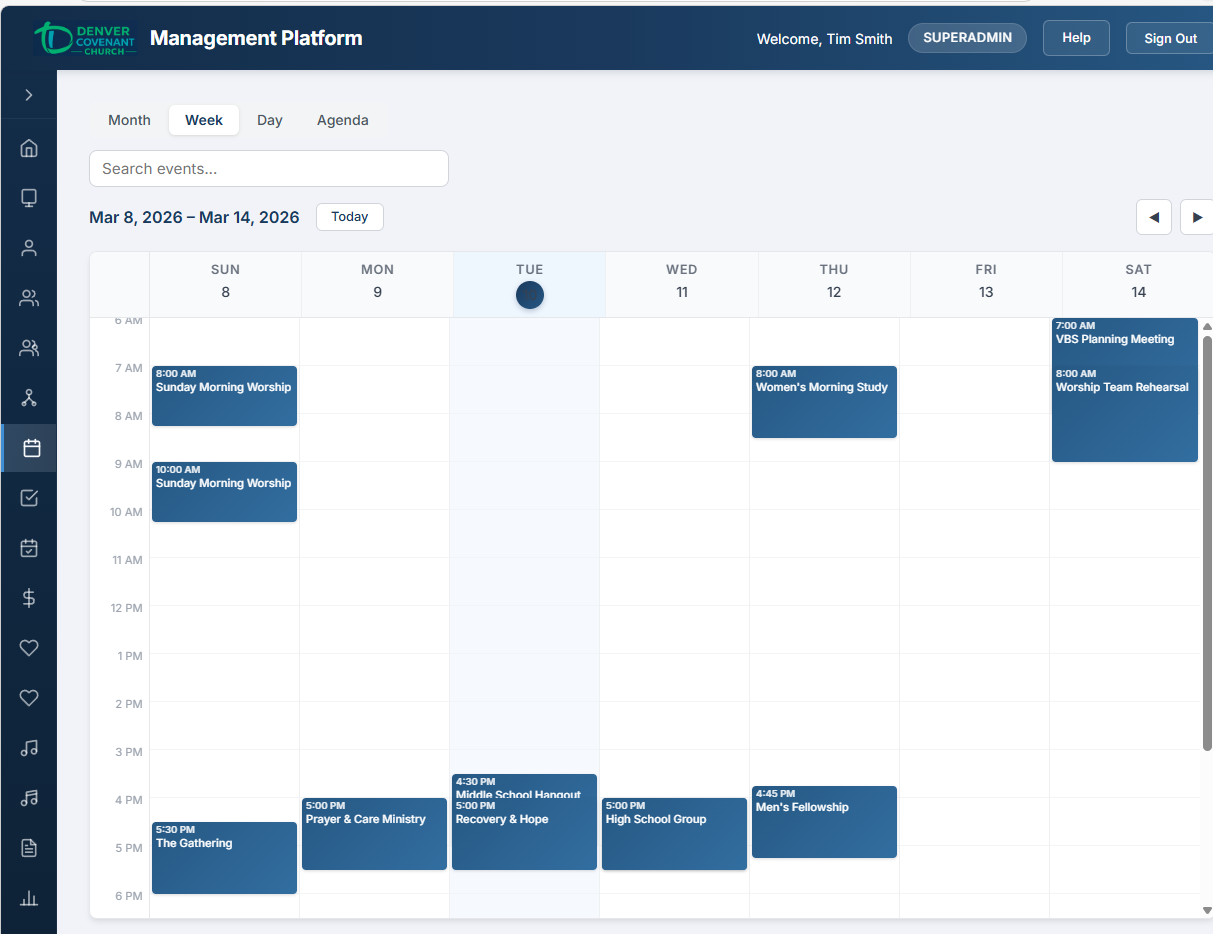1213x934 pixels.
Task: Open the document/notes icon in sidebar
Action: pos(29,848)
